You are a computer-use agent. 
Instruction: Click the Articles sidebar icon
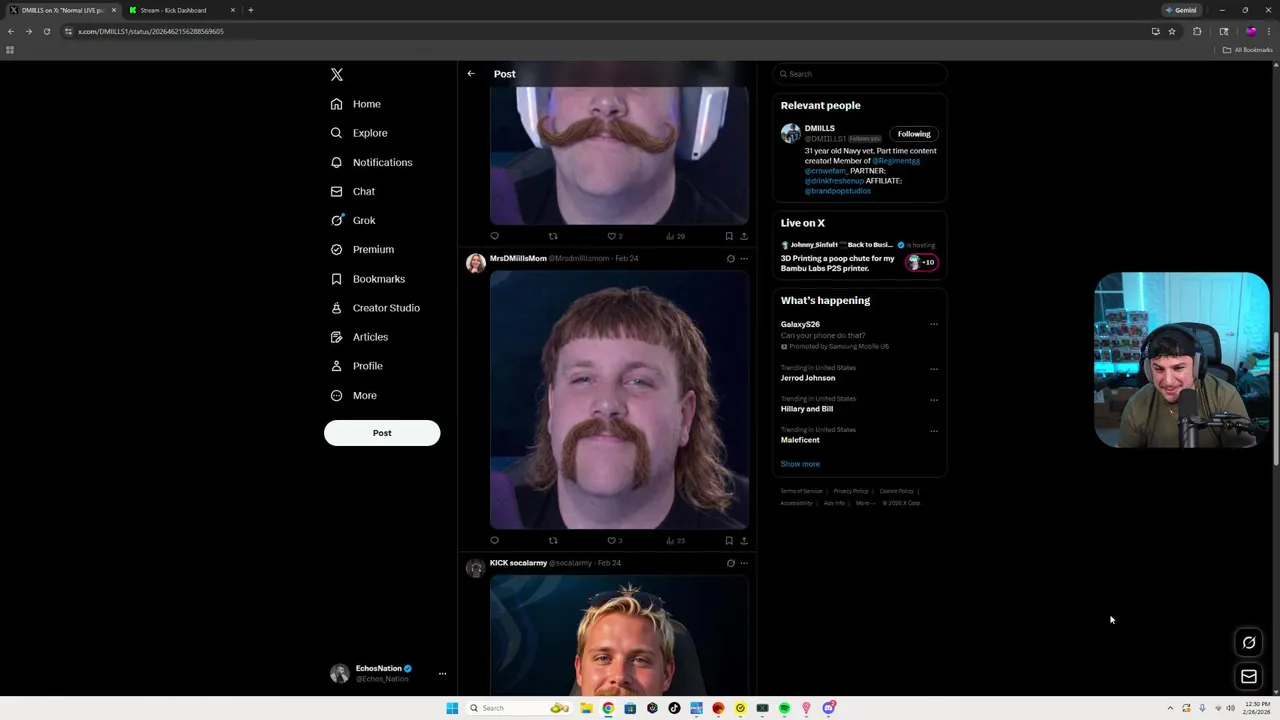[336, 337]
